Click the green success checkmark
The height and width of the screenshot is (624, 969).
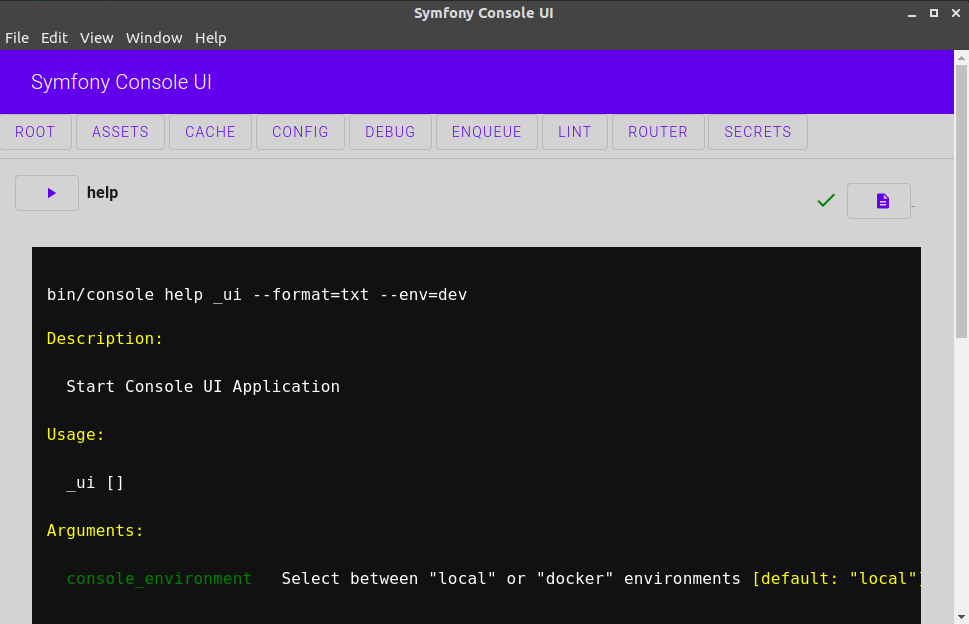tap(826, 200)
